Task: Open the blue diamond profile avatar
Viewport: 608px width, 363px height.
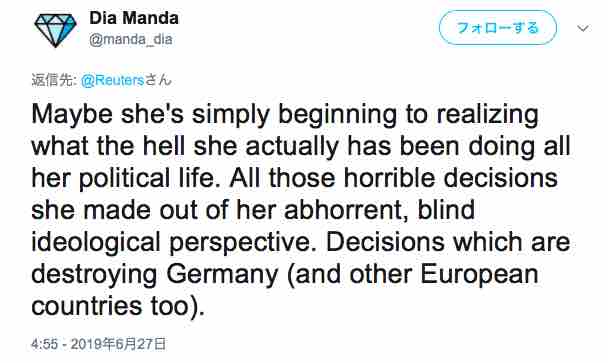Action: click(55, 30)
